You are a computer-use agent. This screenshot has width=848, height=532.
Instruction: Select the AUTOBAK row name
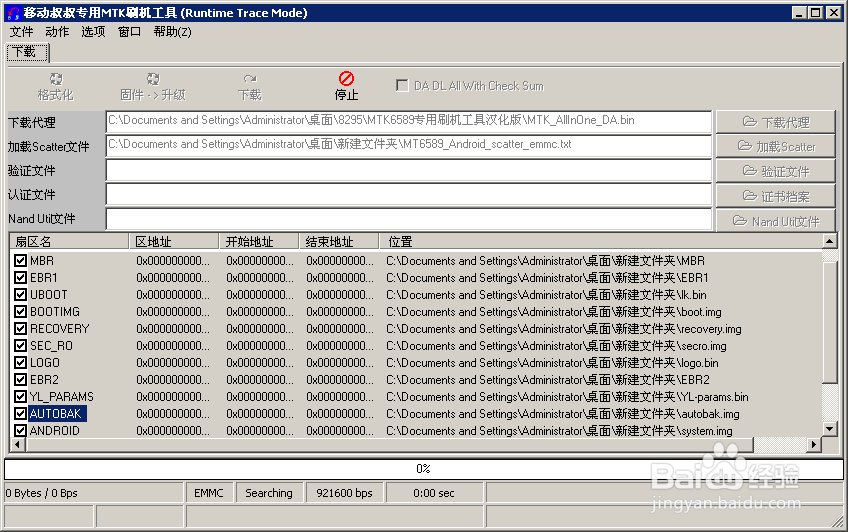pyautogui.click(x=56, y=414)
